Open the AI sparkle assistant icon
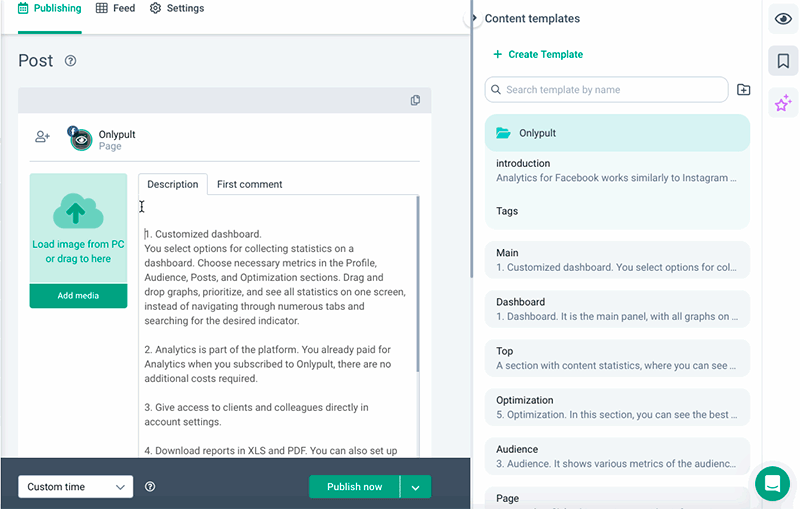 (783, 102)
